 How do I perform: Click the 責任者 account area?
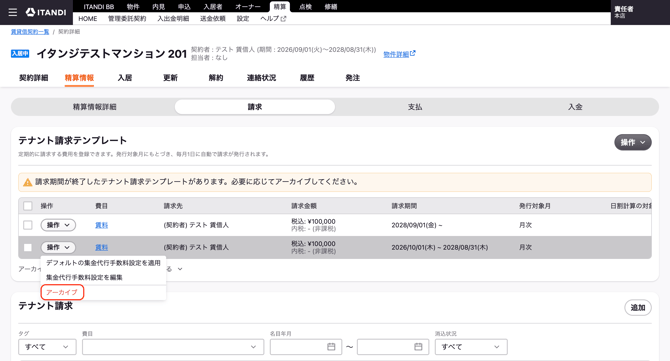pyautogui.click(x=640, y=12)
